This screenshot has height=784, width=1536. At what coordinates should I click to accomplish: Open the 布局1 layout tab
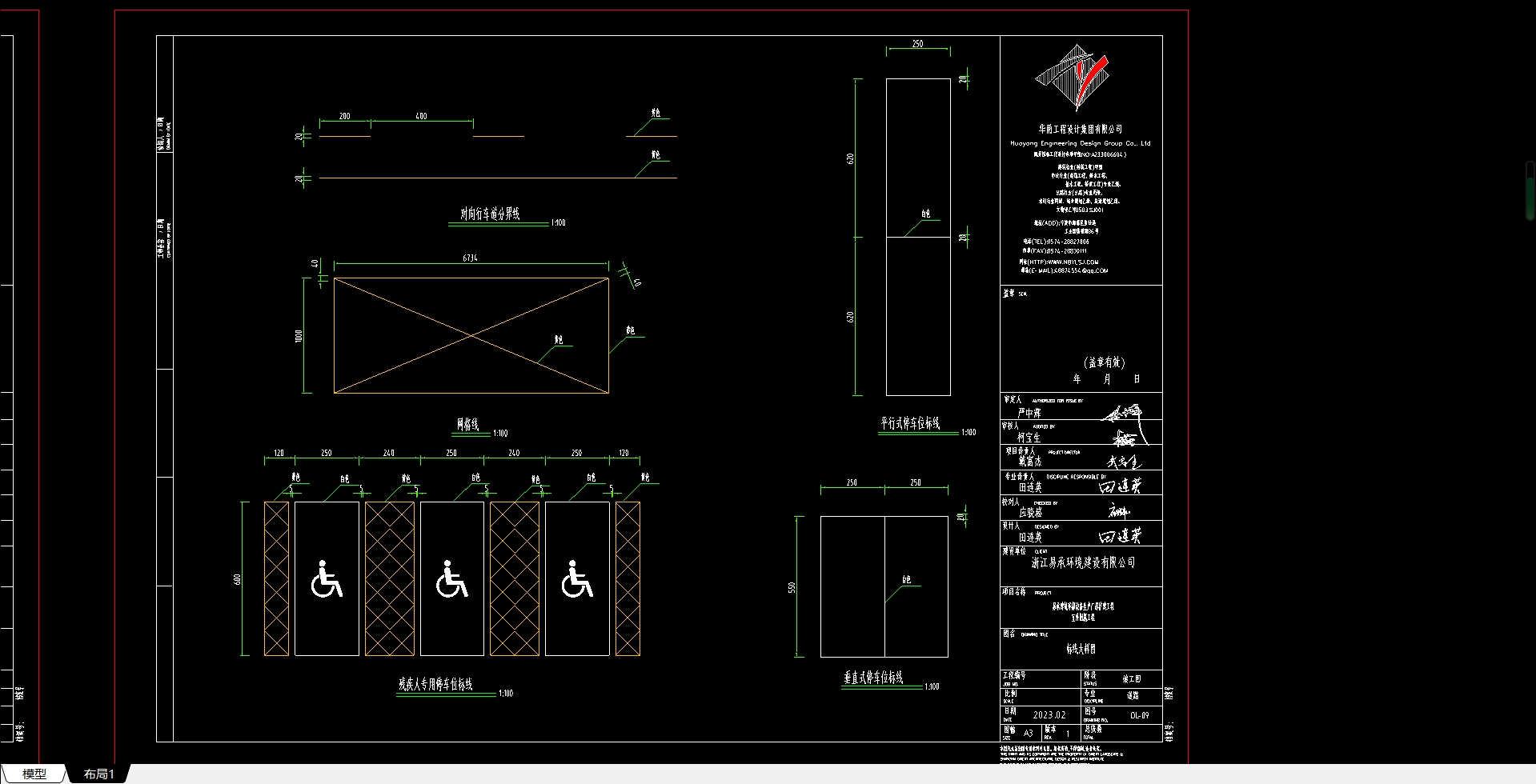[x=99, y=774]
